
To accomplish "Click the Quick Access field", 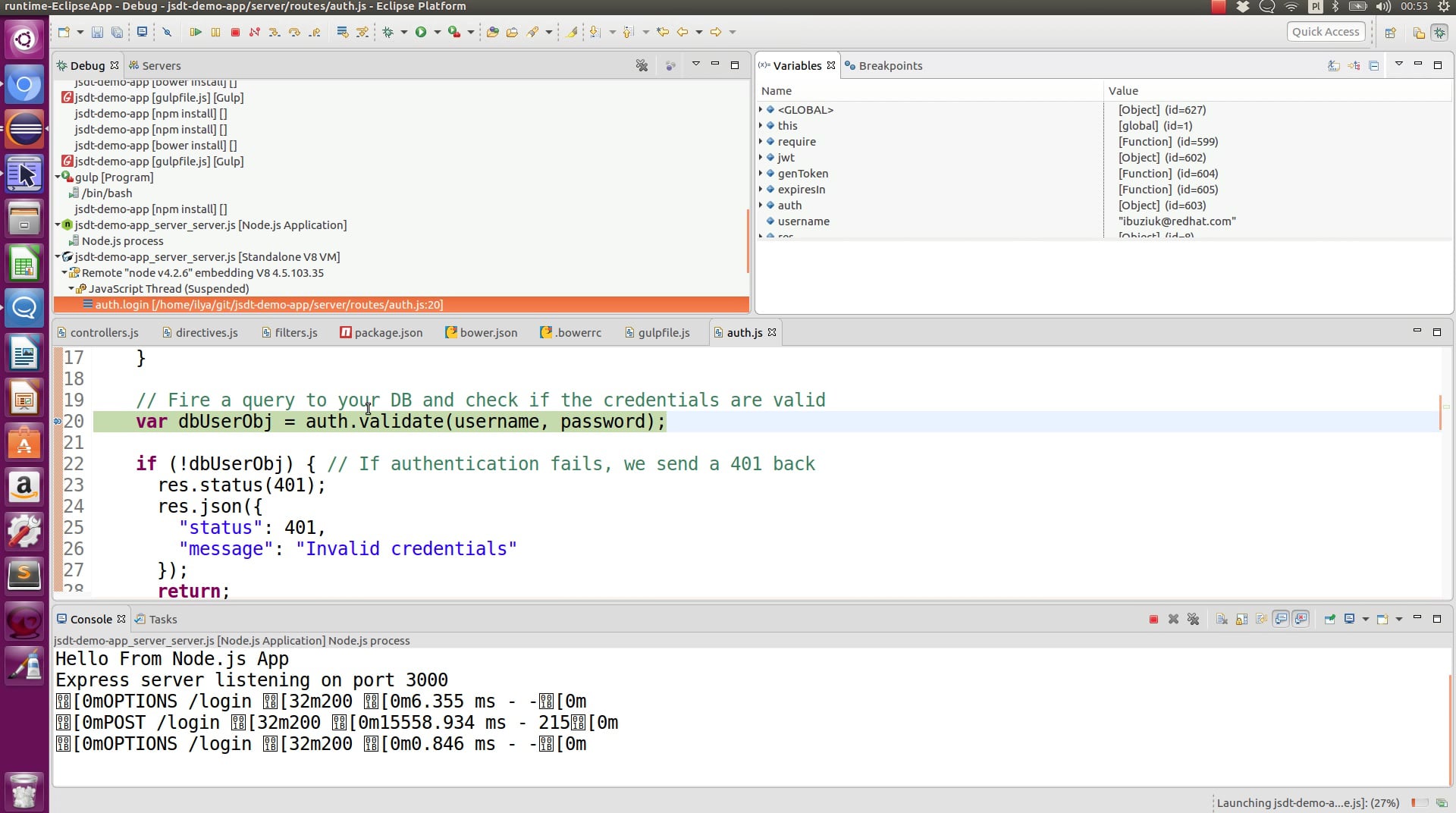I will tap(1325, 32).
